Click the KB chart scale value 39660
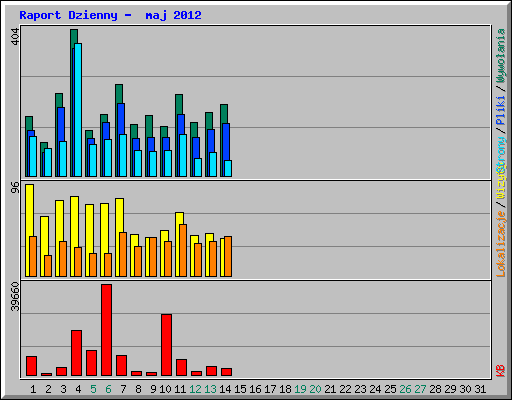 click(x=15, y=297)
